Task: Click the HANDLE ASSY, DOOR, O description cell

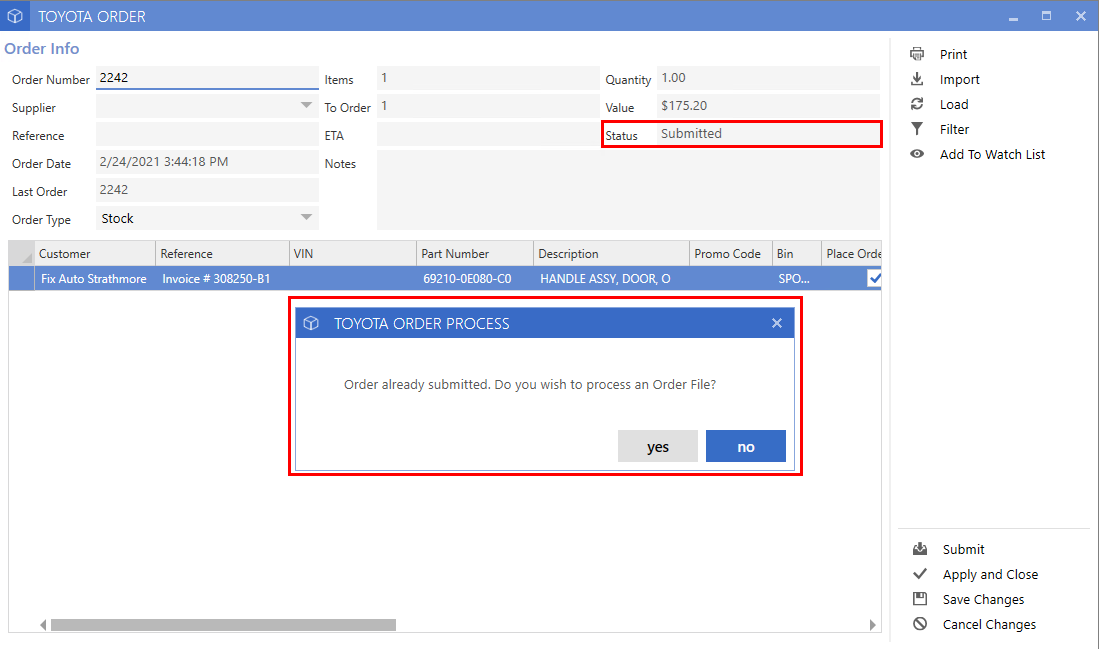Action: (611, 278)
